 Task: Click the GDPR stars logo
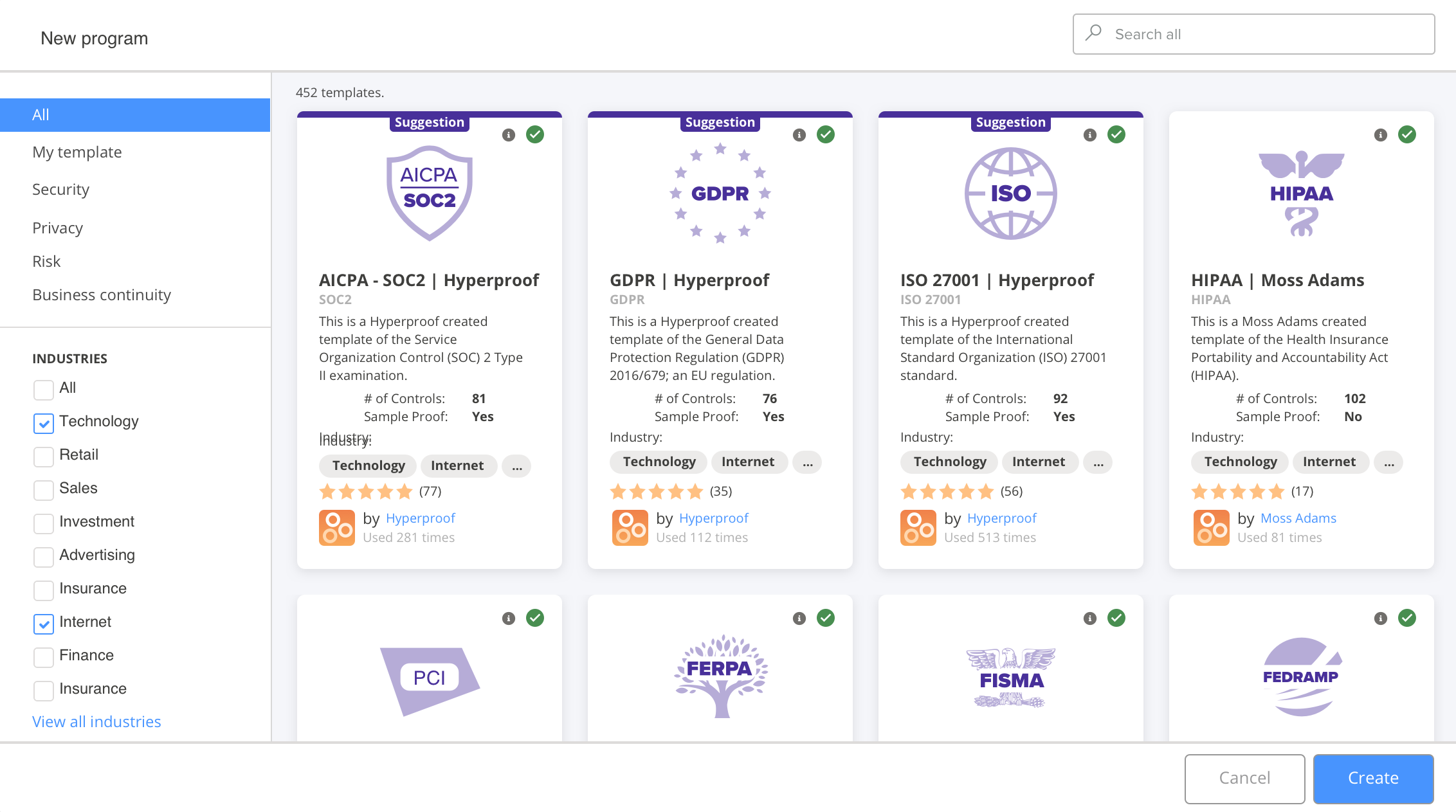pos(720,193)
